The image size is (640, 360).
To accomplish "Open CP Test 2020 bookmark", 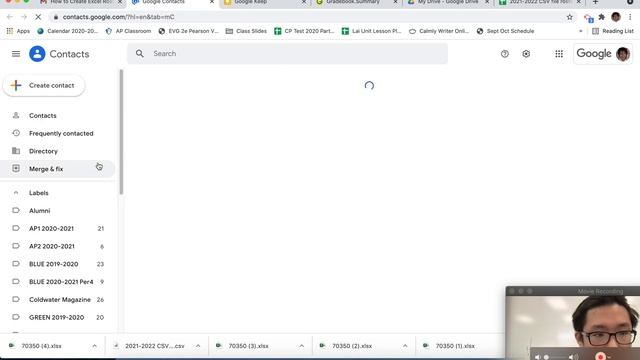I will click(x=304, y=31).
